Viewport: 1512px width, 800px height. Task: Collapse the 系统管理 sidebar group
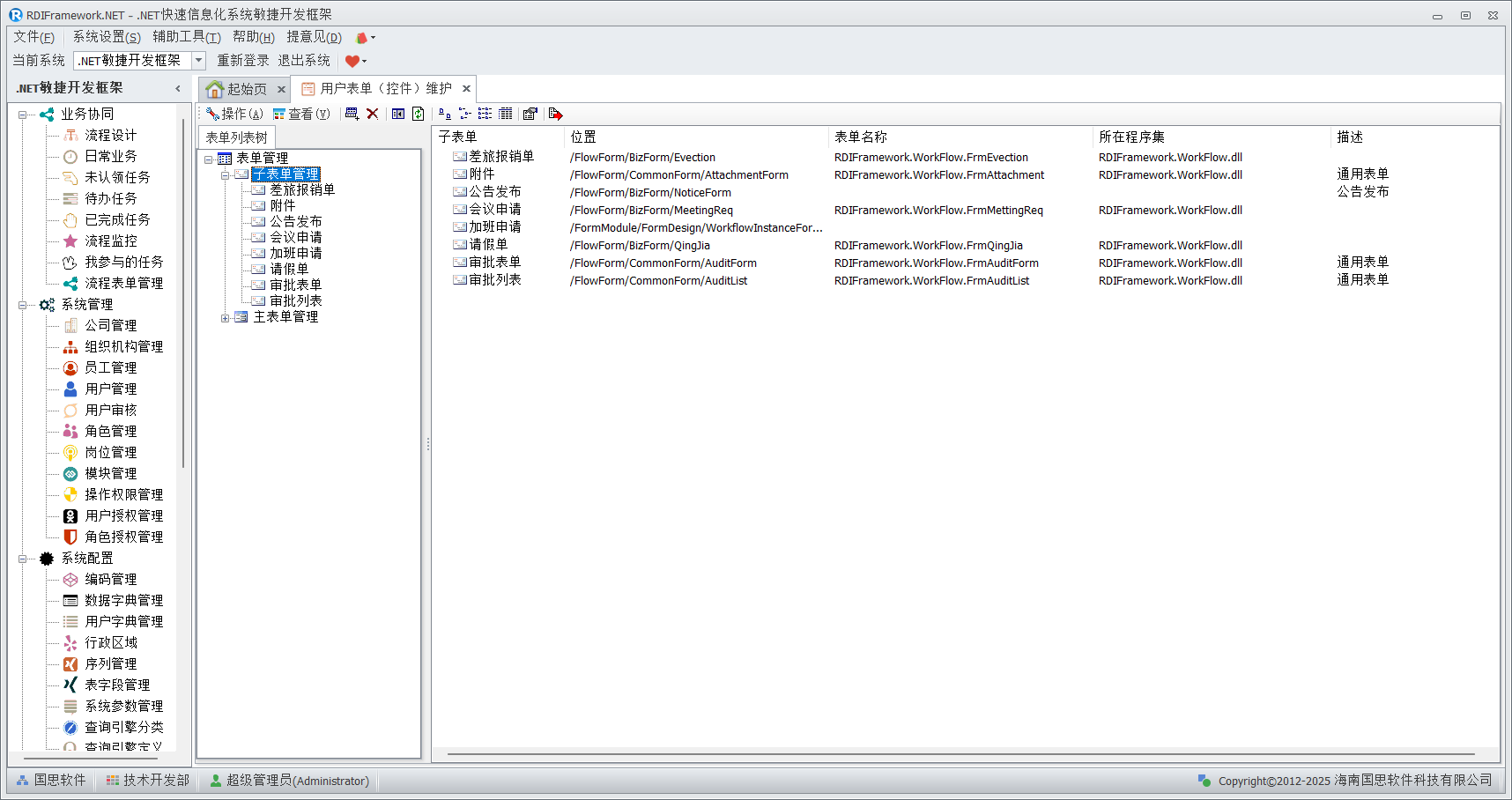pos(22,305)
